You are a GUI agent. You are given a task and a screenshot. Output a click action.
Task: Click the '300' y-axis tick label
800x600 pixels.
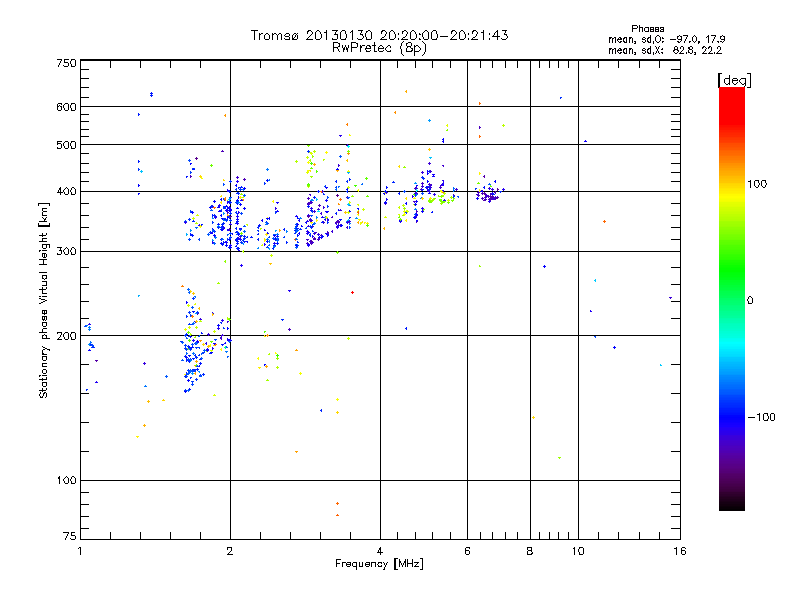[x=66, y=251]
